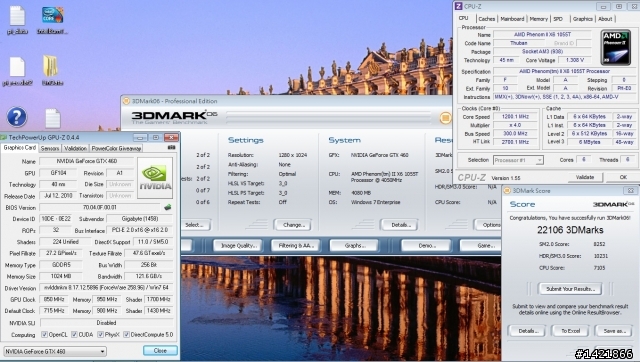640x362 pixels.
Task: Click the Close button in GPU-Z
Action: (160, 351)
